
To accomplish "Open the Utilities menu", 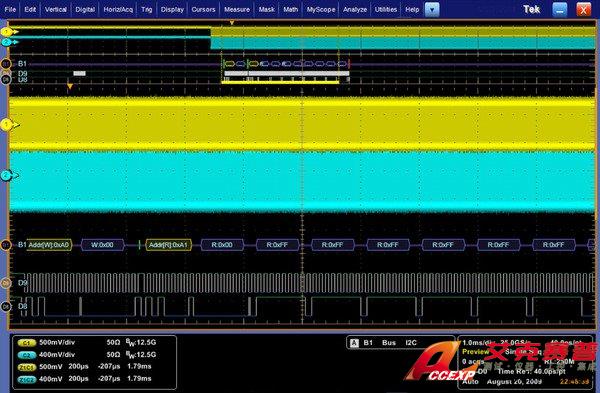I will click(386, 10).
